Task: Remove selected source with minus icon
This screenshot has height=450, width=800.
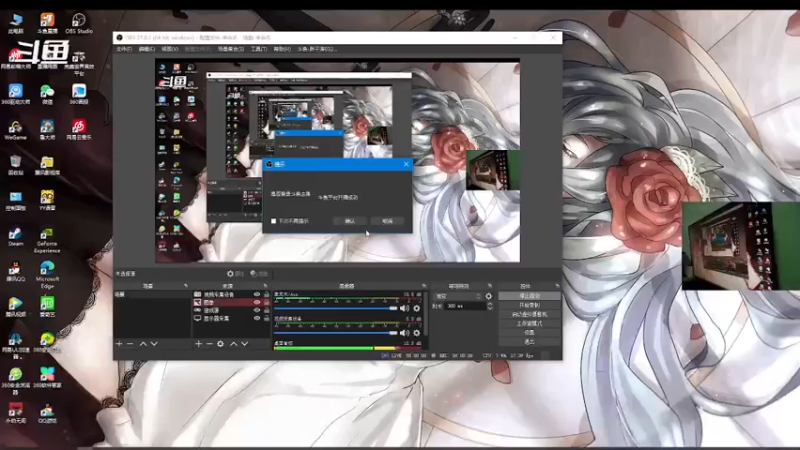Action: pos(209,344)
